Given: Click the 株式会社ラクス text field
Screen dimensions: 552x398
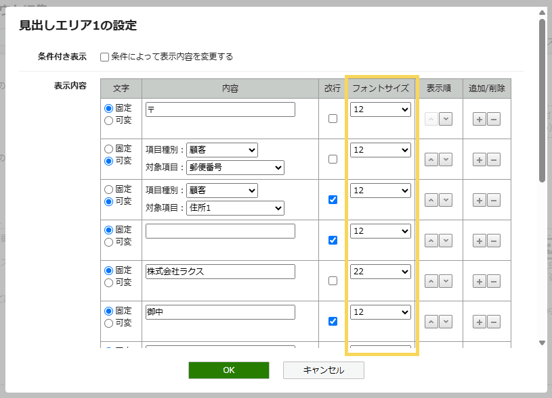Looking at the screenshot, I should pos(220,271).
